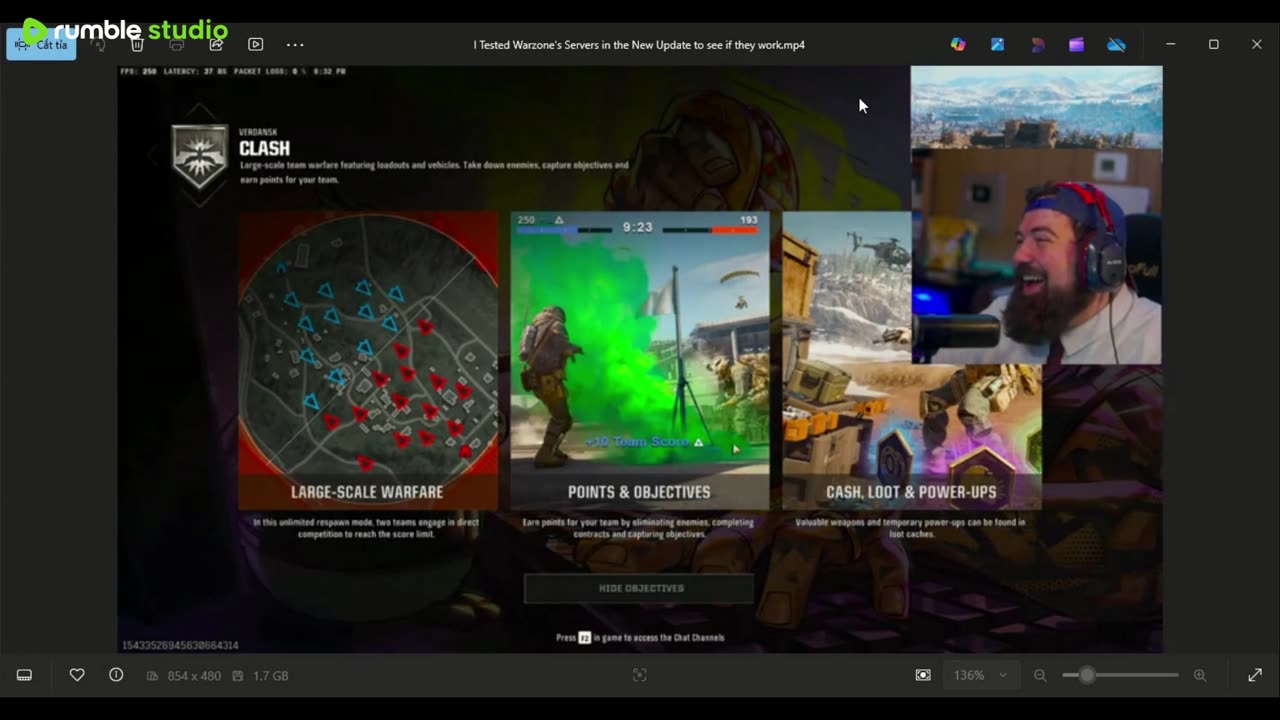Screen dimensions: 1280x720
Task: Click the scan frame icon at bottom center
Action: pos(640,675)
